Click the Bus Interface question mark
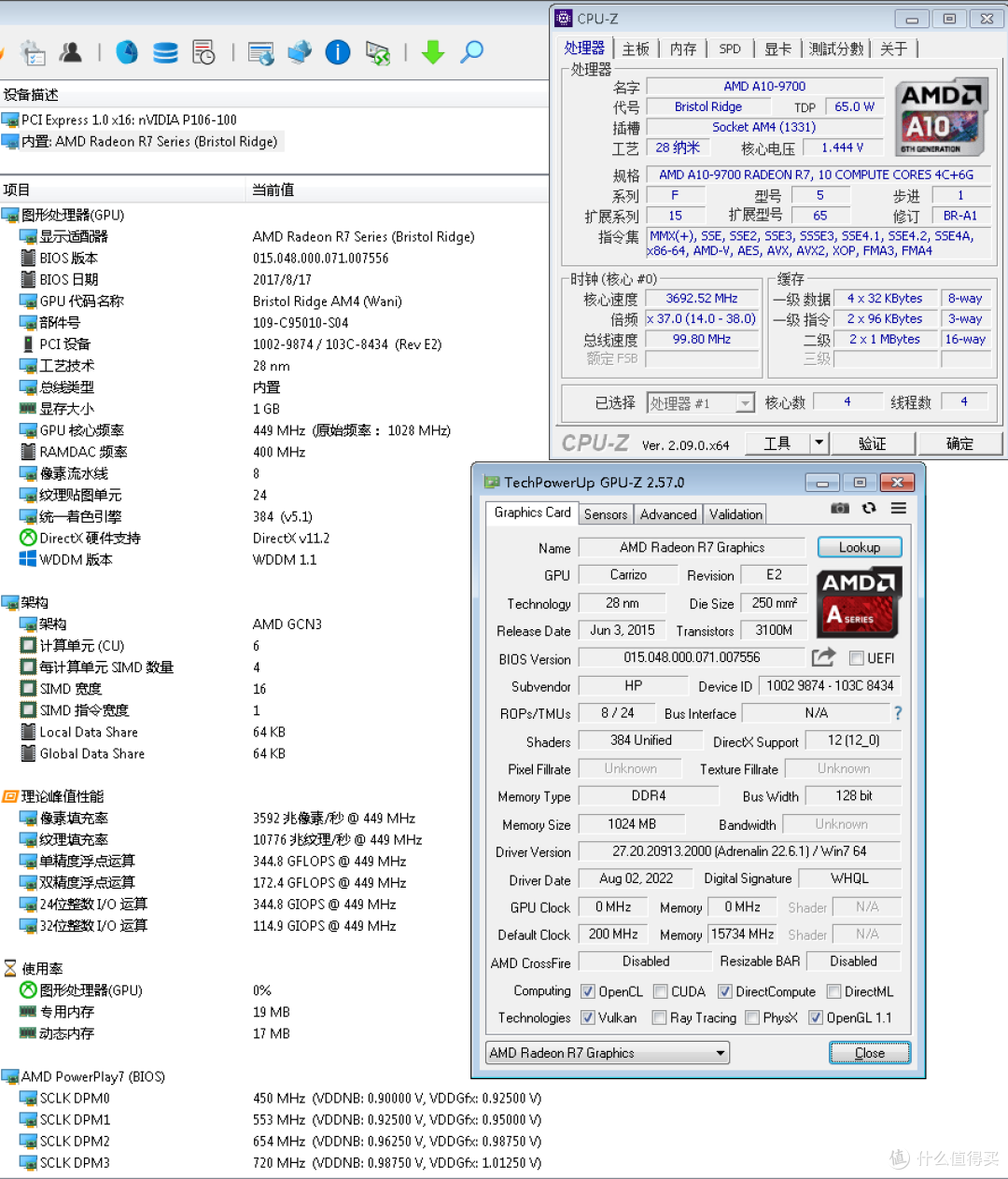This screenshot has height=1179, width=1008. 898,713
